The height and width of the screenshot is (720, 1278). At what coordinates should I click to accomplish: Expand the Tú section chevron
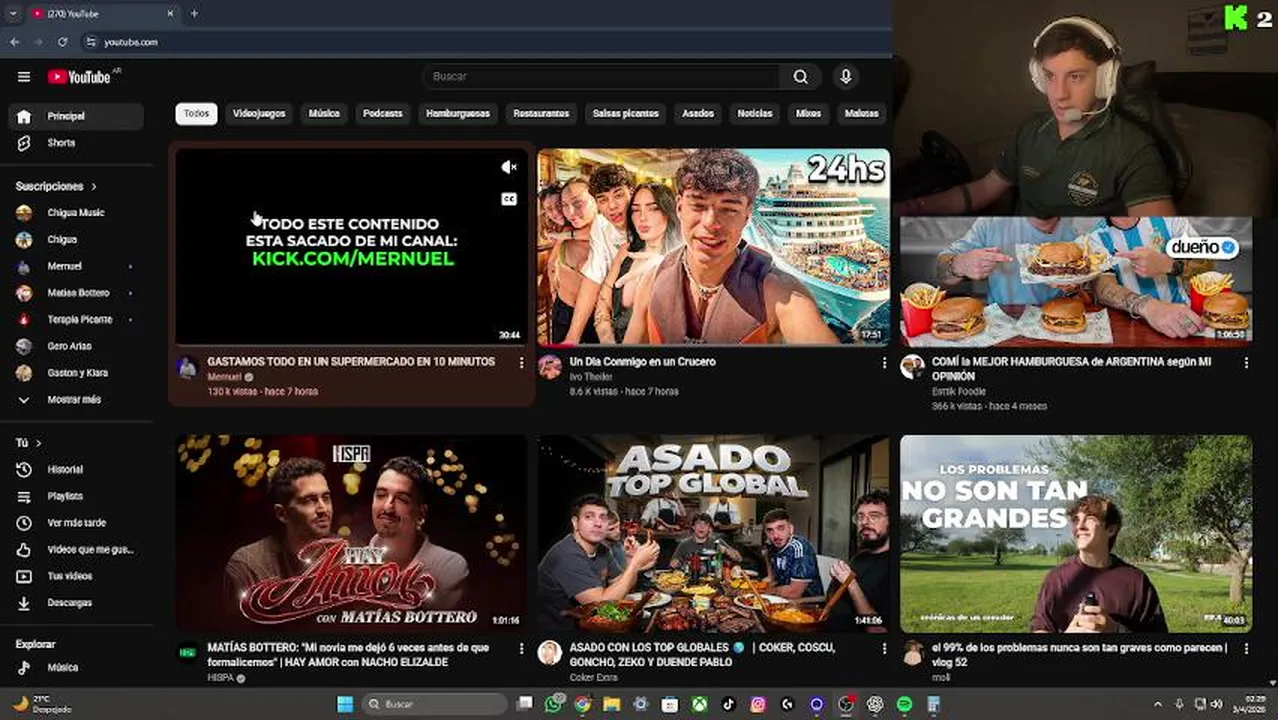[38, 443]
